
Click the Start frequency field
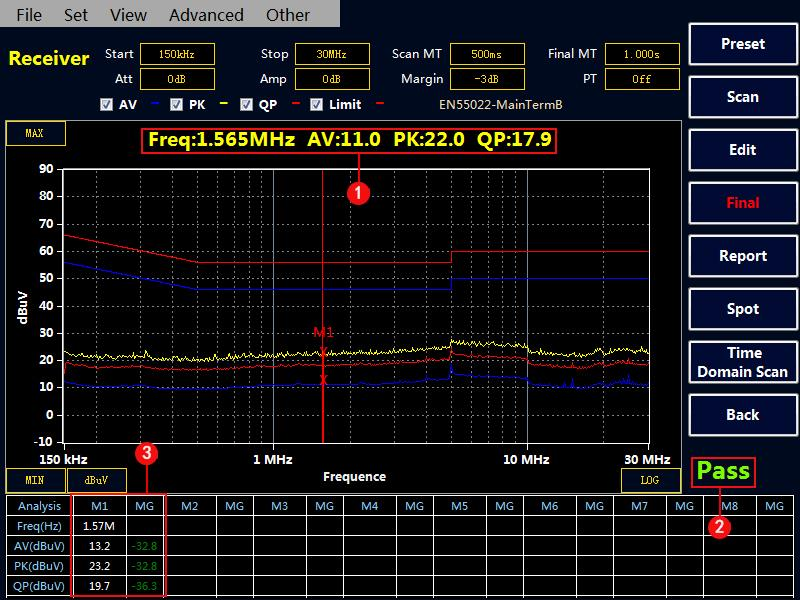coord(177,54)
